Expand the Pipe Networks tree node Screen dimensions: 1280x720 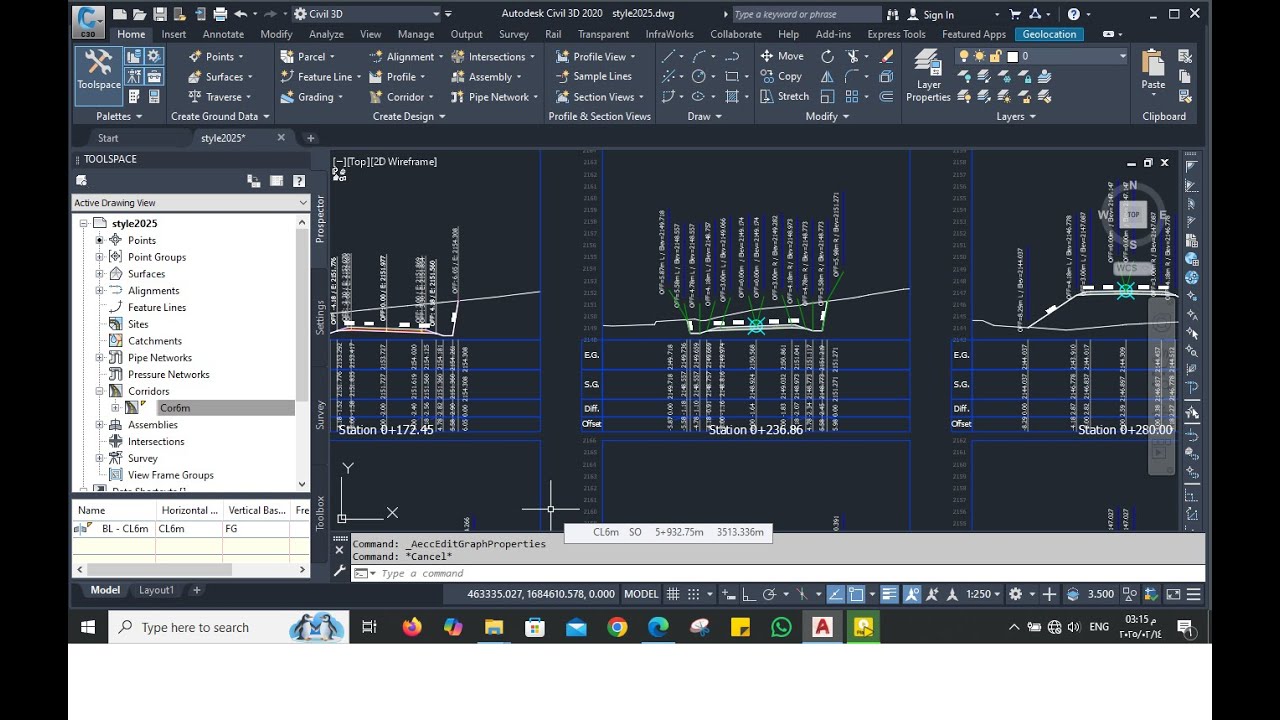(100, 358)
